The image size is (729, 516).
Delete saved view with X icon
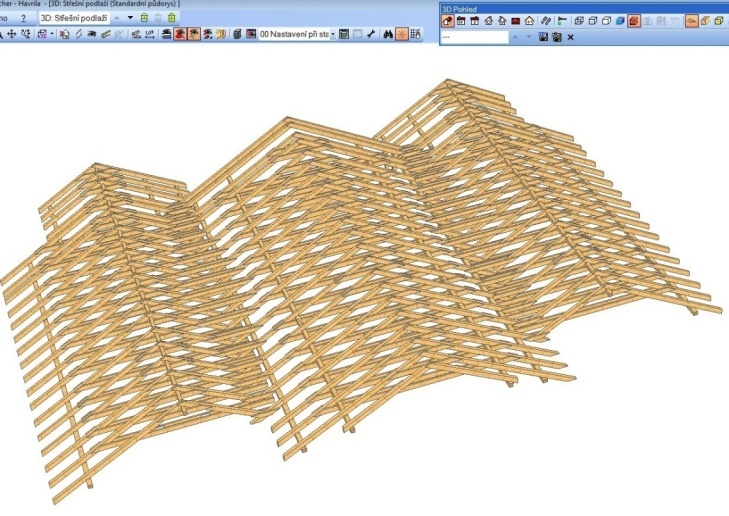tap(570, 37)
